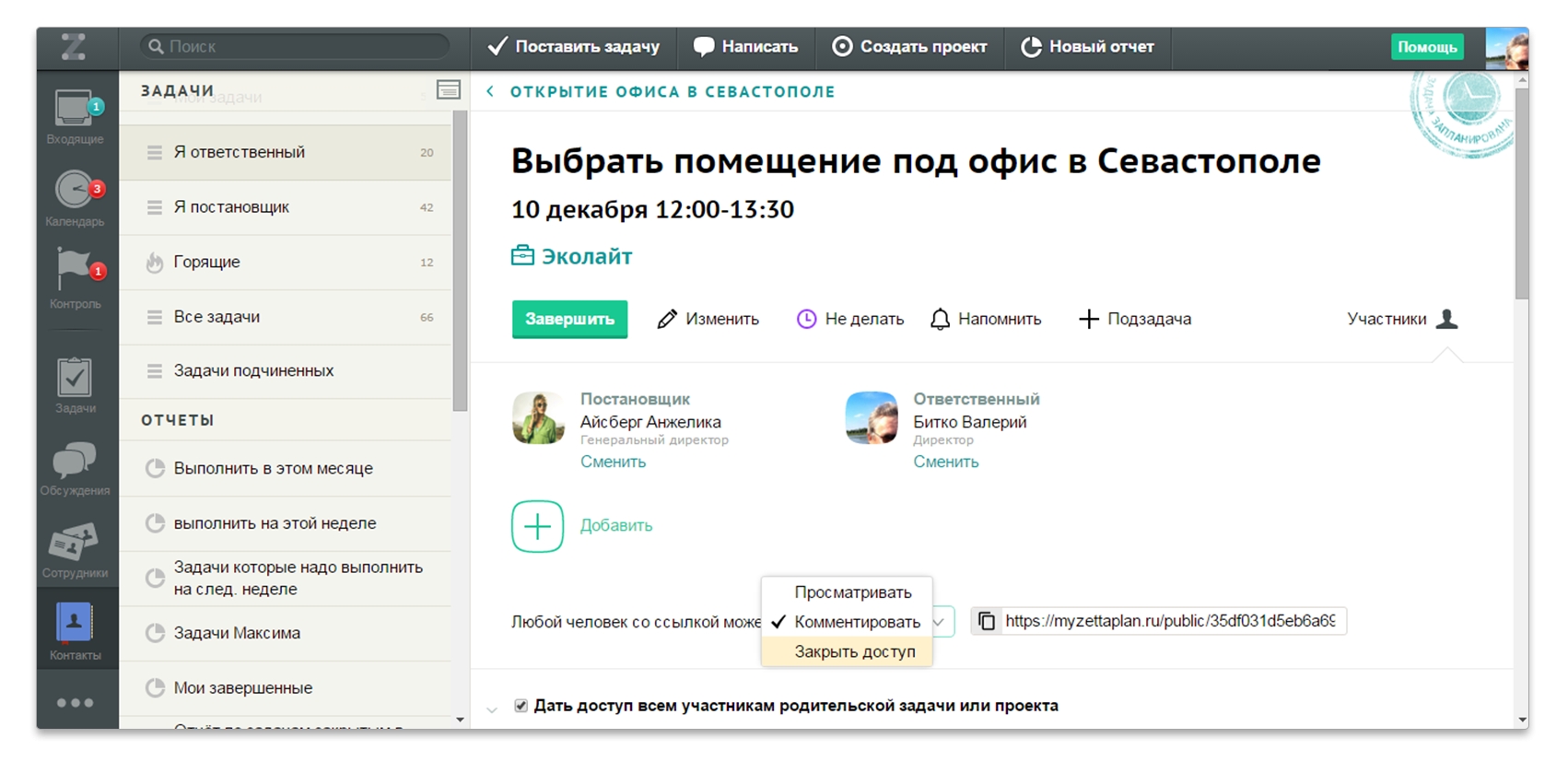Image resolution: width=1568 pixels, height=773 pixels.
Task: Open the Выполнить в этом месяце report
Action: coord(286,468)
